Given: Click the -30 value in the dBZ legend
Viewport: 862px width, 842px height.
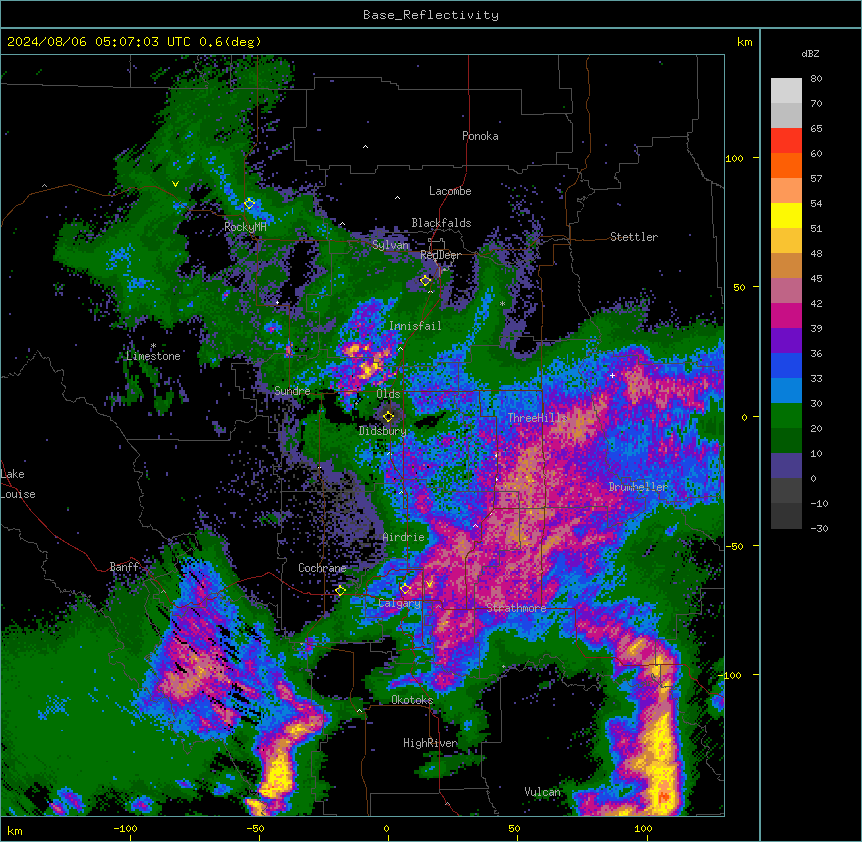Looking at the screenshot, I should tap(819, 529).
